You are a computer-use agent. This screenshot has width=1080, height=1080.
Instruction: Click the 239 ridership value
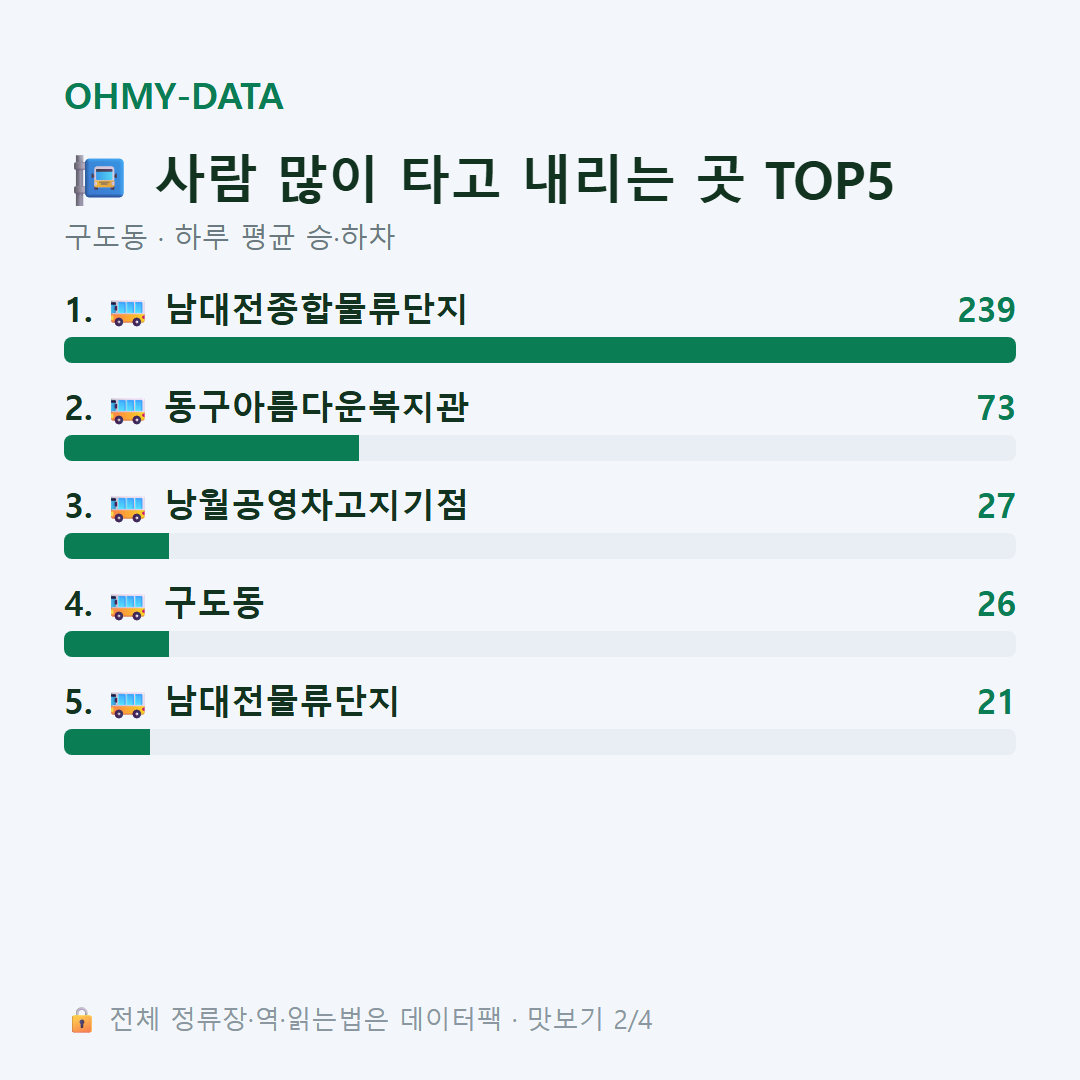tap(986, 310)
